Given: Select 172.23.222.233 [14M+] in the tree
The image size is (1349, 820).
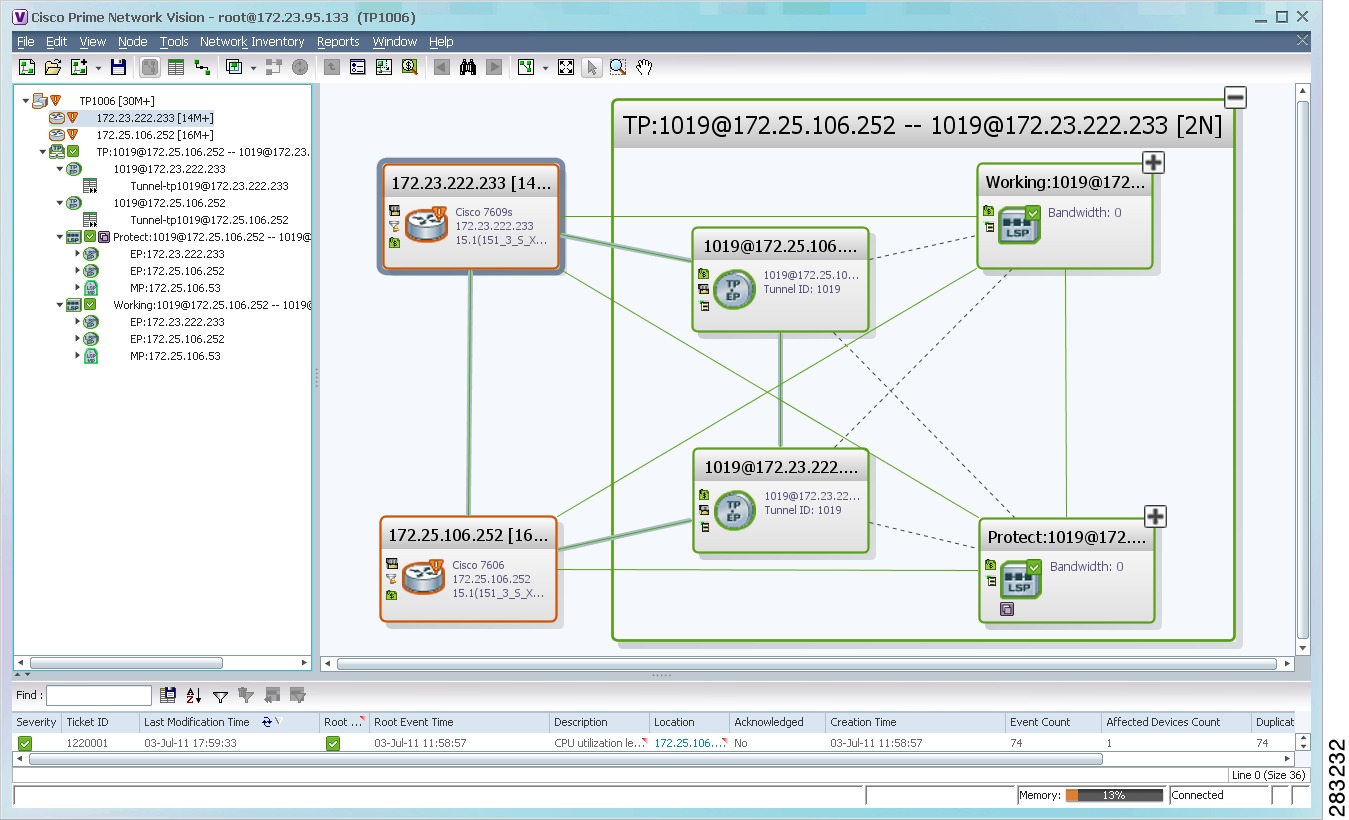Looking at the screenshot, I should tap(155, 118).
